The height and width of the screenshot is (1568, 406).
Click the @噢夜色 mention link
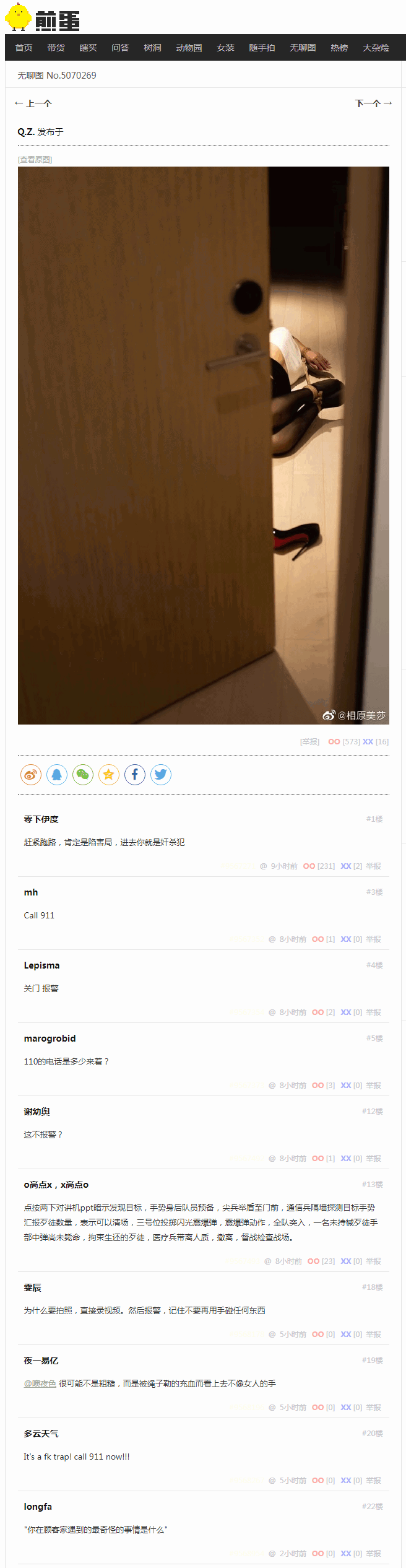click(40, 1383)
